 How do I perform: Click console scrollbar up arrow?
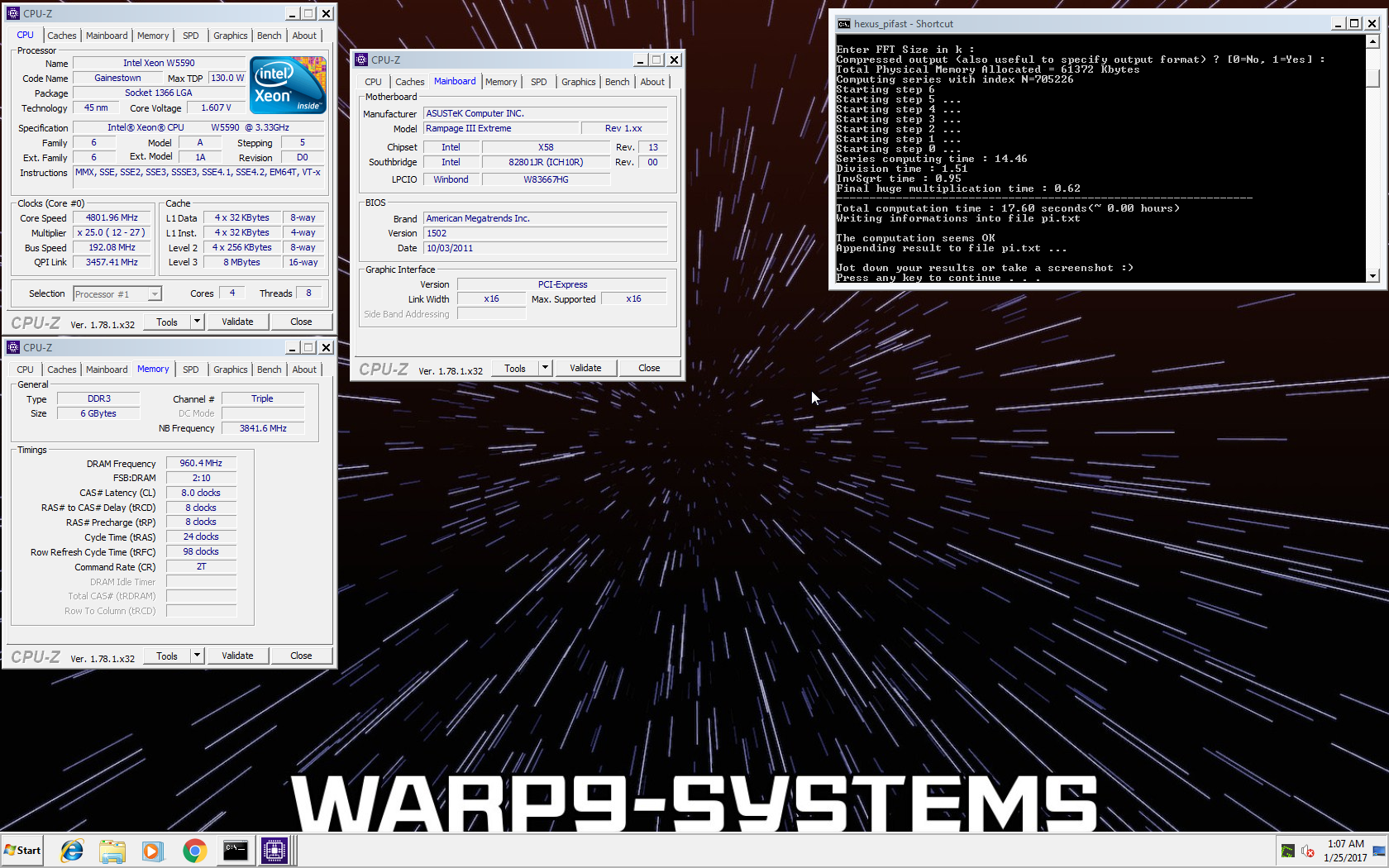click(x=1373, y=43)
